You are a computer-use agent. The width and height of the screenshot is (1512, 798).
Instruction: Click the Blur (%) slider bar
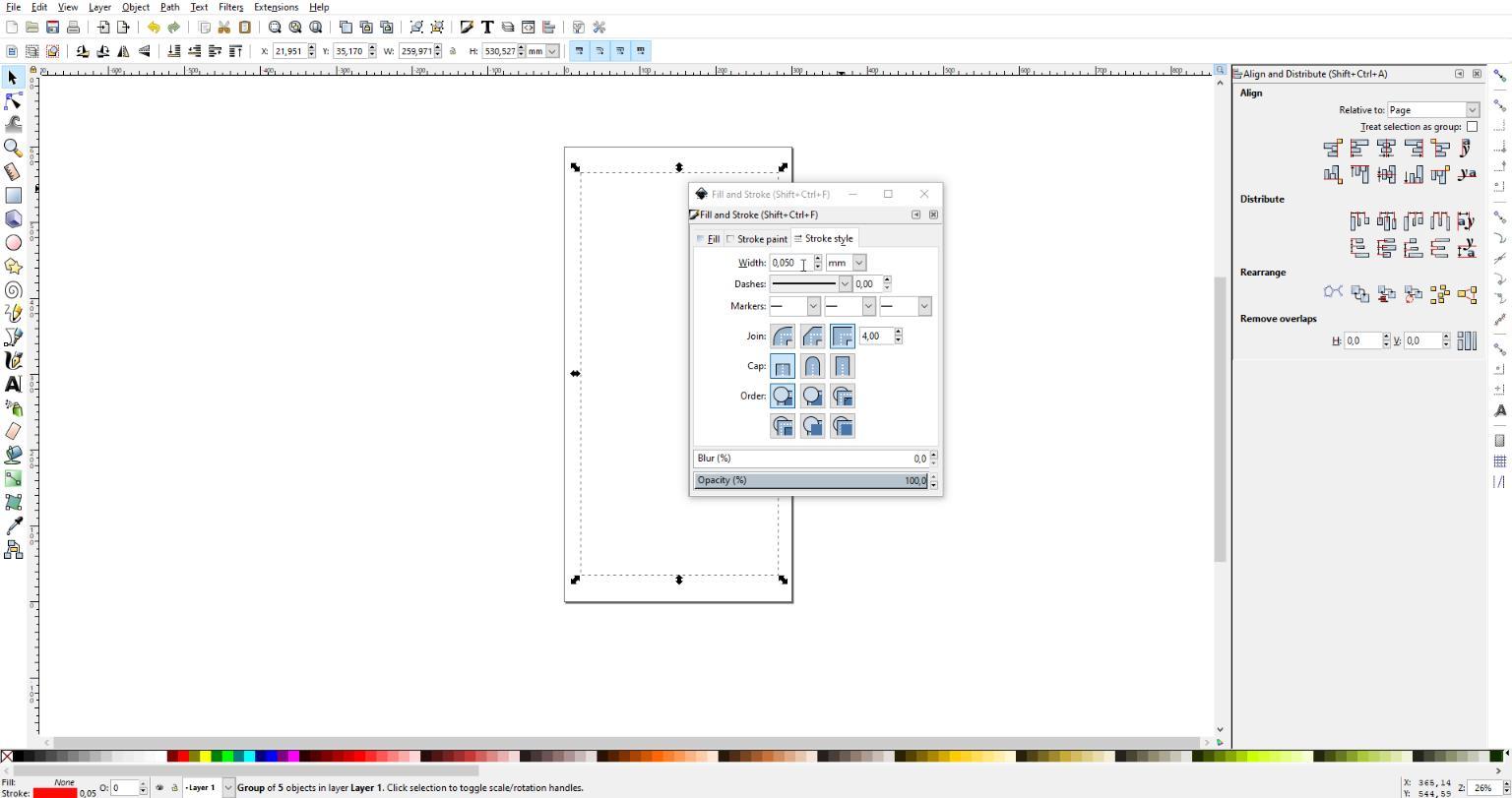(x=810, y=459)
